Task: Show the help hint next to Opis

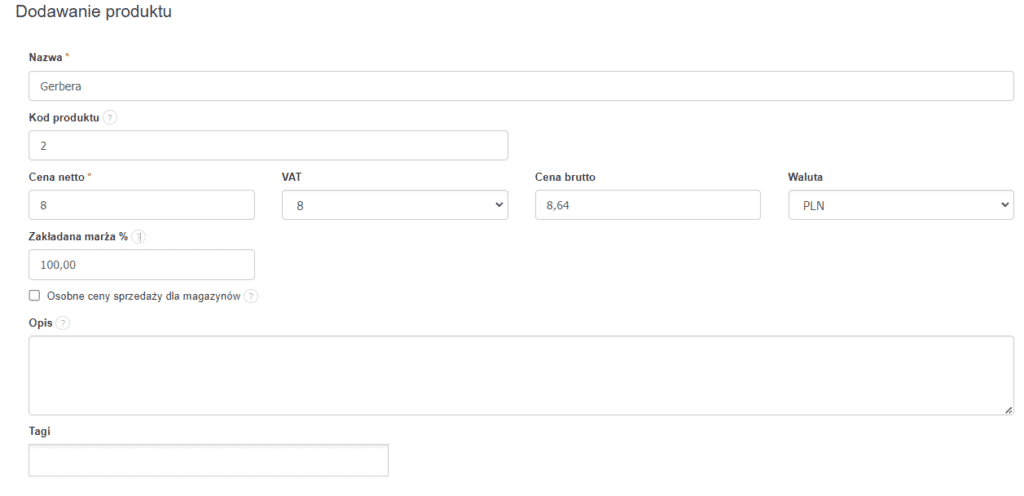Action: tap(63, 323)
